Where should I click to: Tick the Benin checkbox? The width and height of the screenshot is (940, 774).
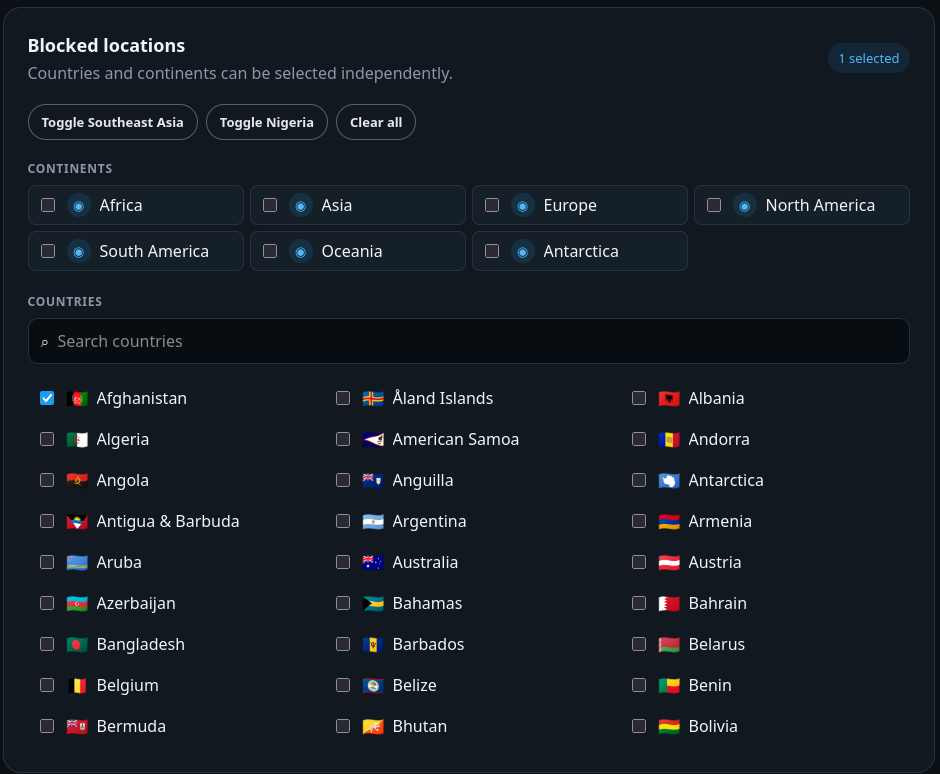pyautogui.click(x=639, y=685)
